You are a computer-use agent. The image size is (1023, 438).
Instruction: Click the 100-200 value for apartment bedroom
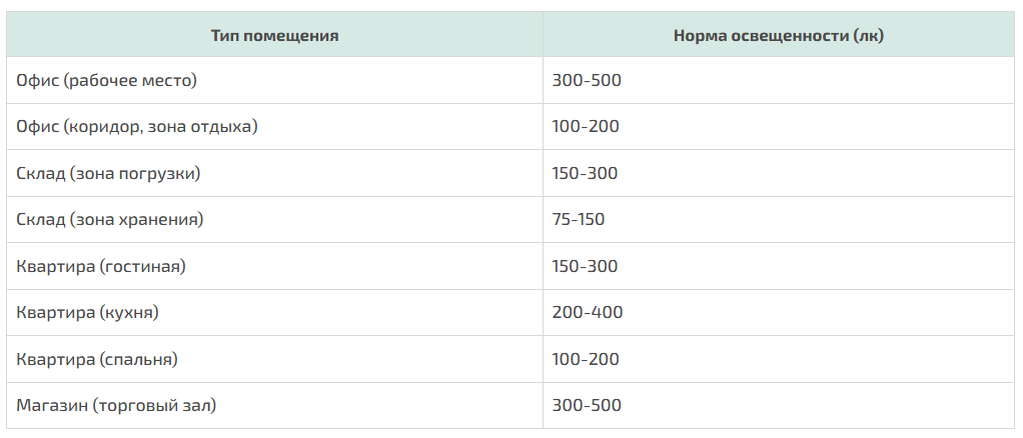(x=585, y=359)
